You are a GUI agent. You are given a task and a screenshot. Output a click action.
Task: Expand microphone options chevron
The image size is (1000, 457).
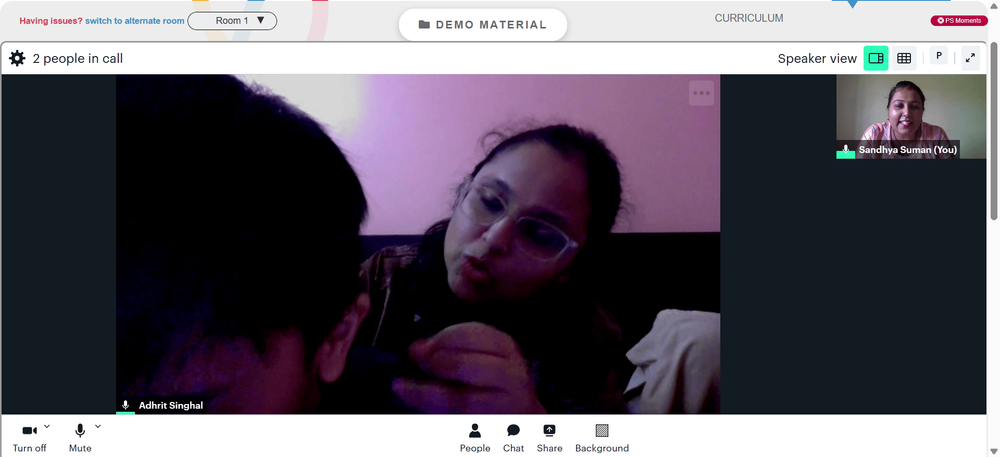point(98,426)
